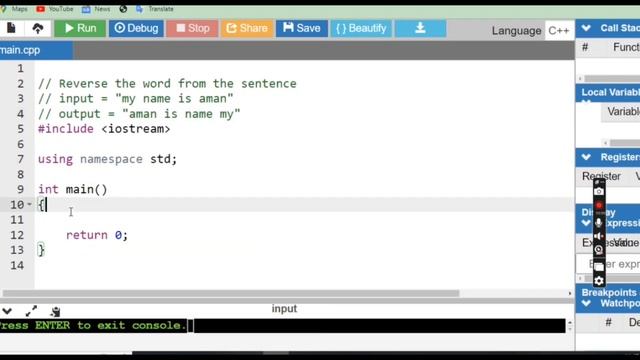Screen dimensions: 640x360
Task: Collapse the Breakpoints and Watchpoints chevron
Action: pyautogui.click(x=586, y=303)
